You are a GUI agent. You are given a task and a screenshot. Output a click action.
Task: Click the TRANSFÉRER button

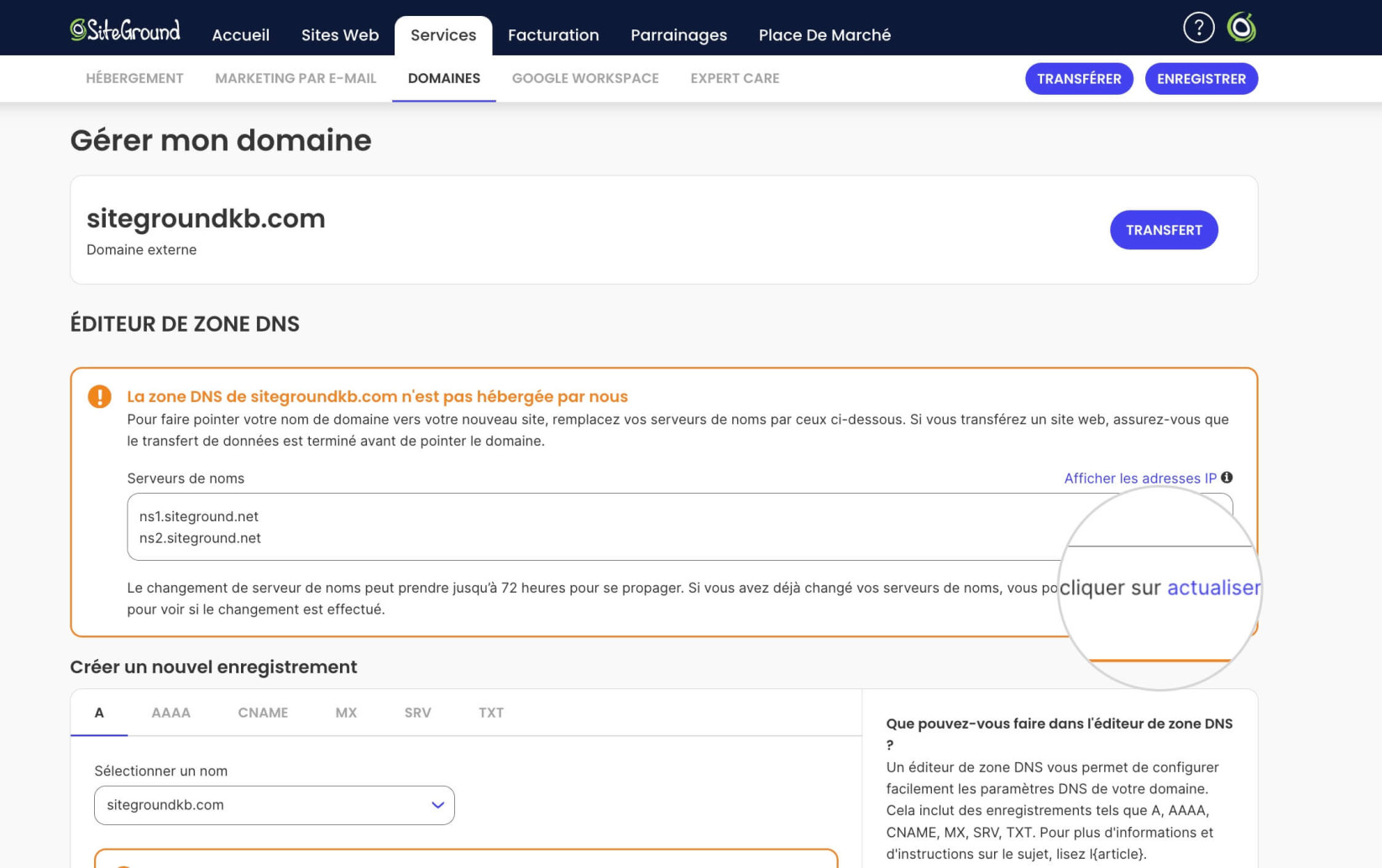[1079, 79]
